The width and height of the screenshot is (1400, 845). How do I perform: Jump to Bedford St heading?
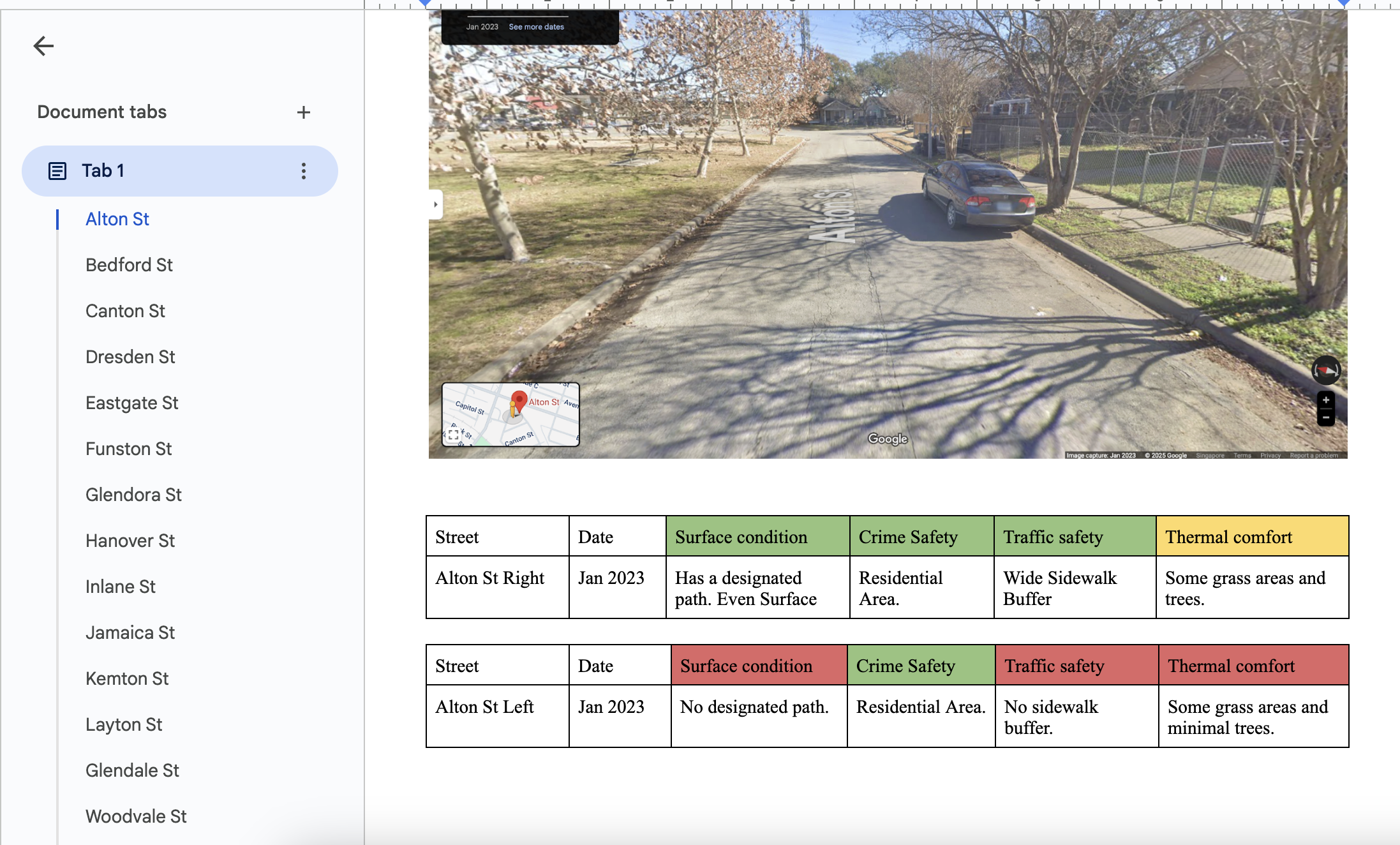pyautogui.click(x=129, y=265)
